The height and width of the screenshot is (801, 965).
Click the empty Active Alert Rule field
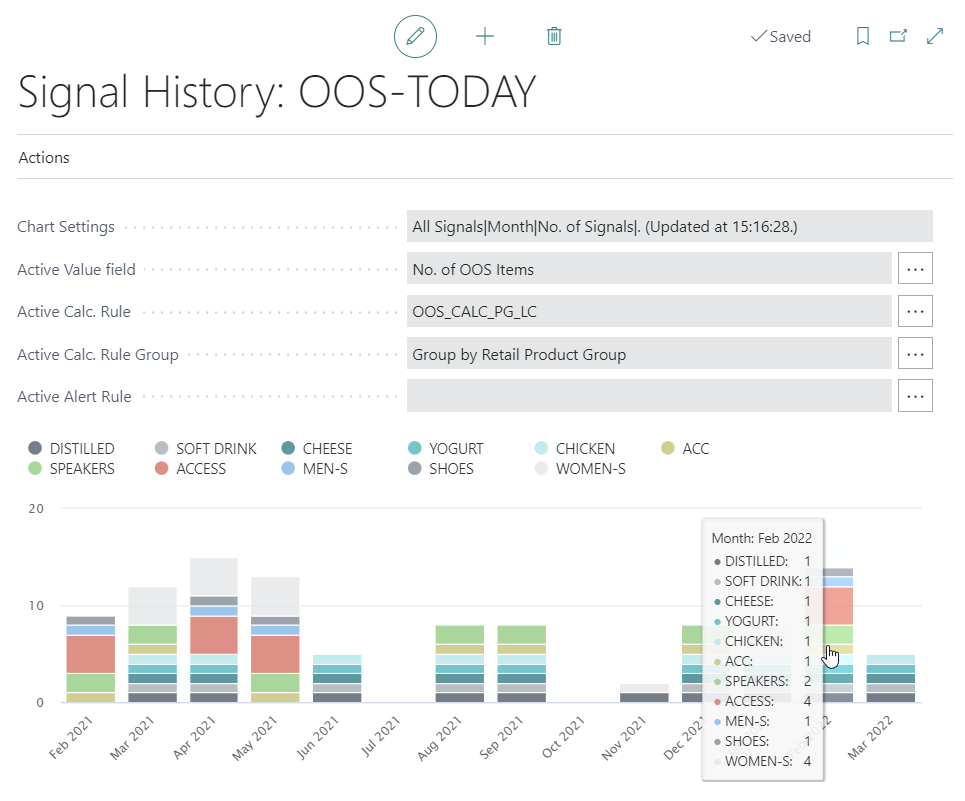pos(648,396)
